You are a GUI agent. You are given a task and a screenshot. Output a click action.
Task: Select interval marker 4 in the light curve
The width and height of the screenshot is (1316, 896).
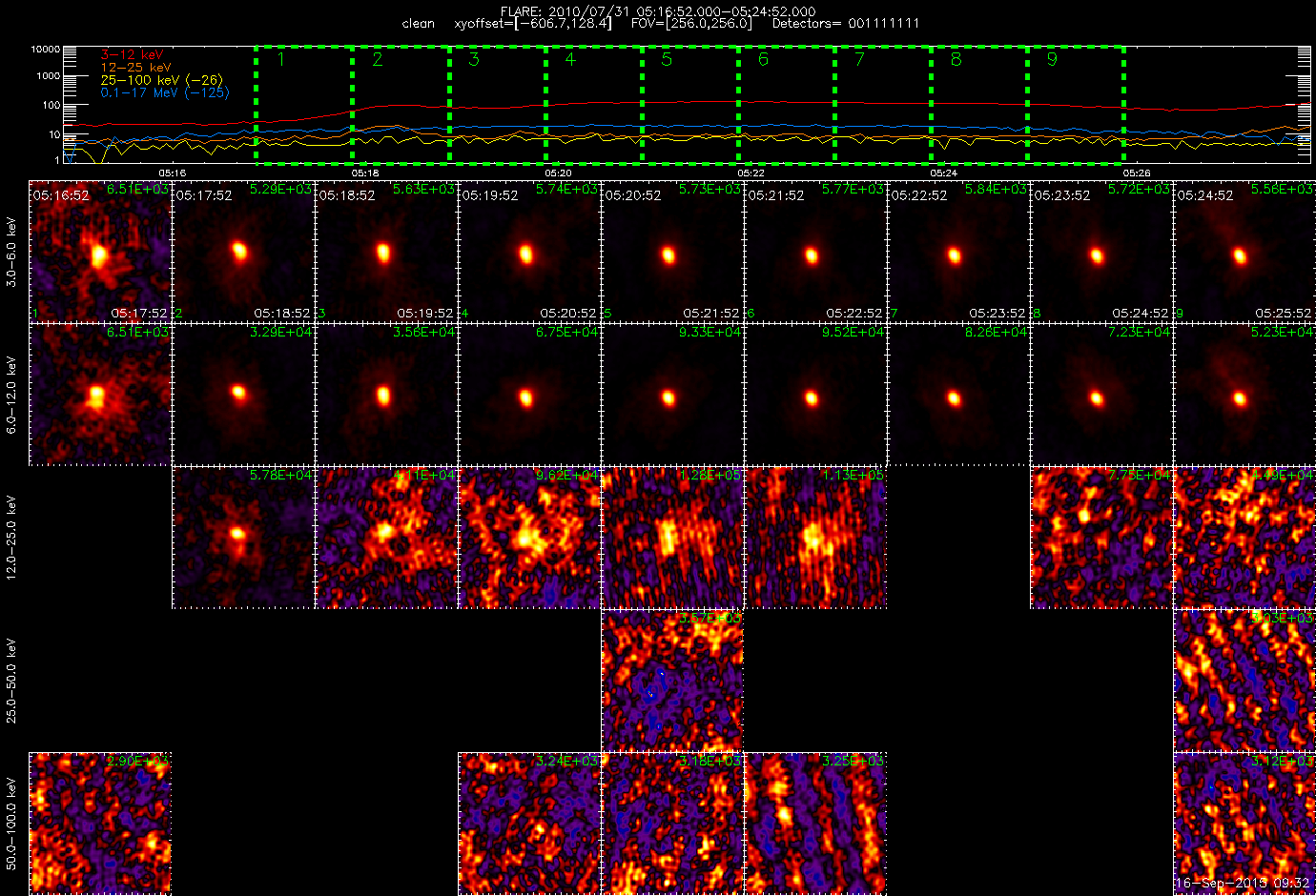point(570,59)
